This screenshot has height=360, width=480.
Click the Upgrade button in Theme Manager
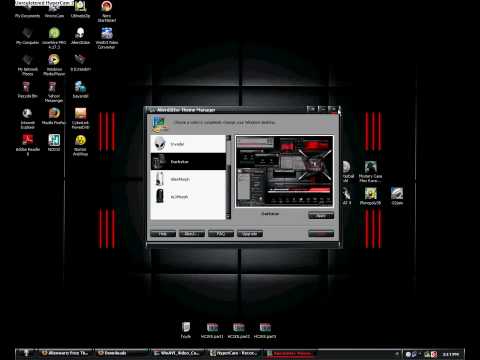coord(250,234)
